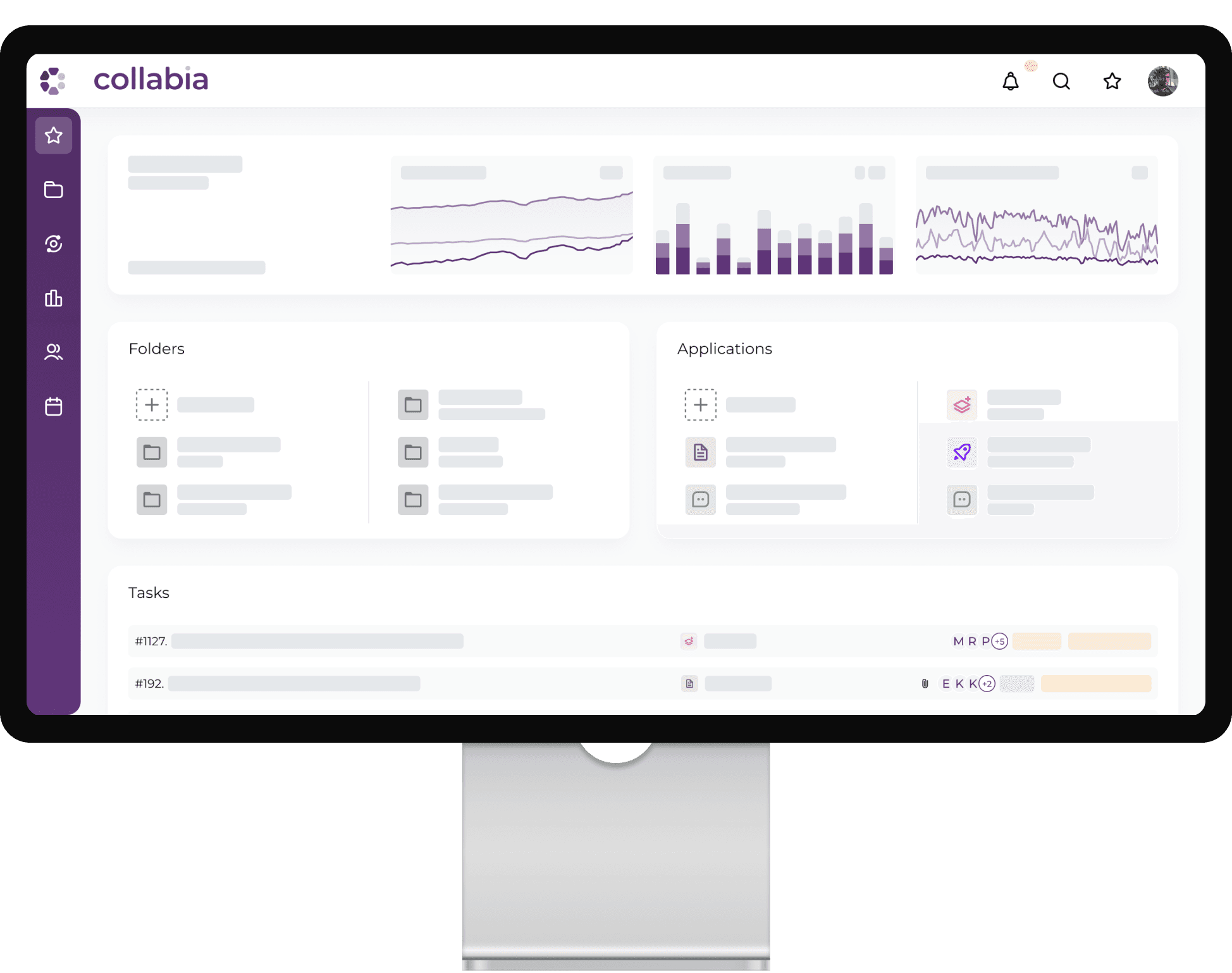Screen dimensions: 1232x973
Task: Click the team/people sidebar icon
Action: coord(54,350)
